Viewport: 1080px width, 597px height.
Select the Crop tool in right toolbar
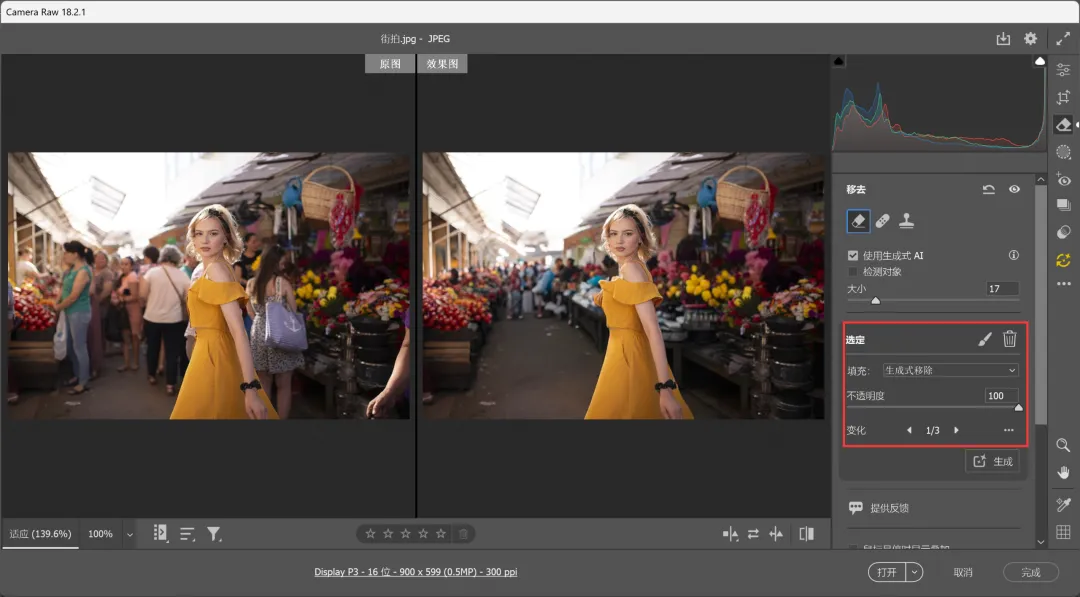(x=1063, y=98)
